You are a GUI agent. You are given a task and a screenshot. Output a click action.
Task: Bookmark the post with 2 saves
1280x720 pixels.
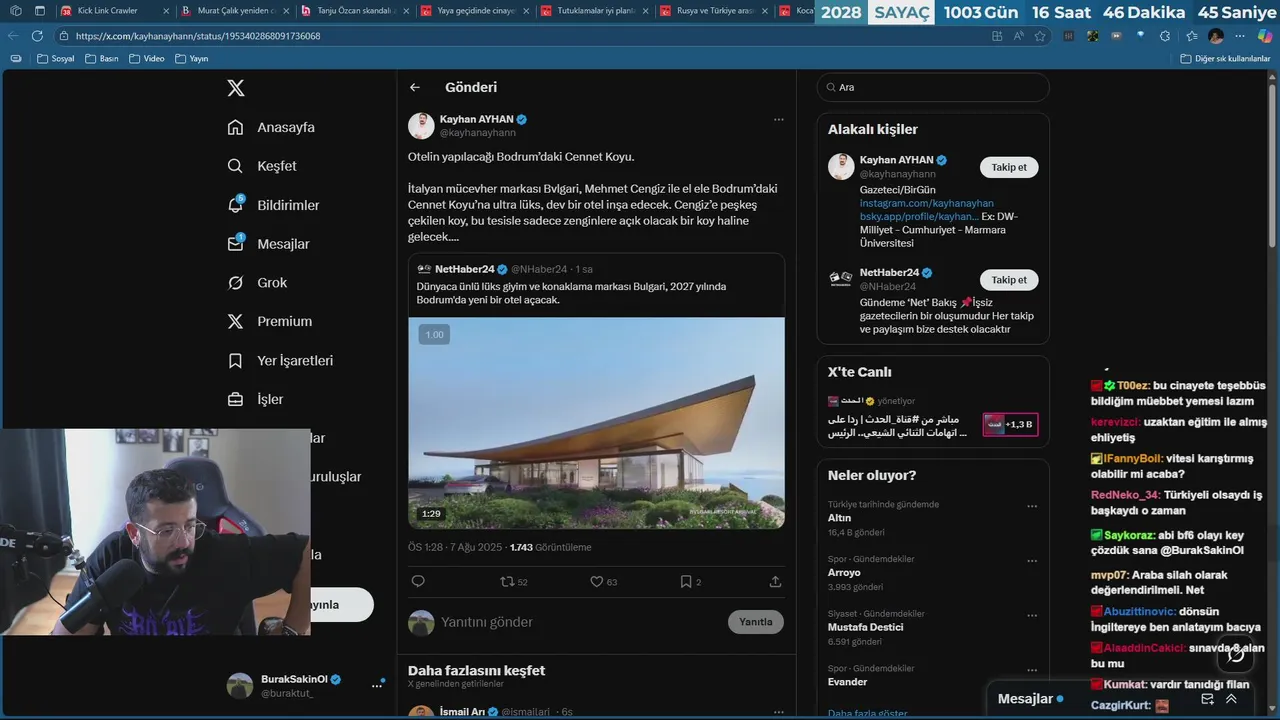[x=690, y=581]
